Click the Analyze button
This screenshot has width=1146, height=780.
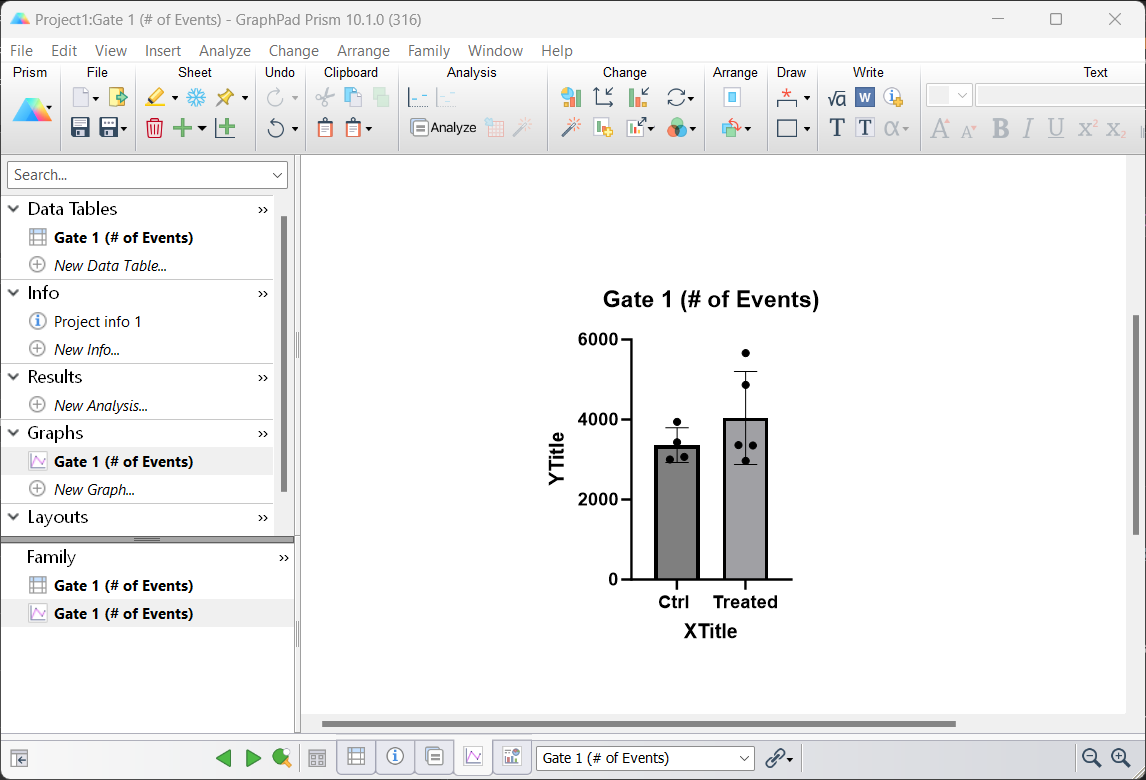pos(444,127)
